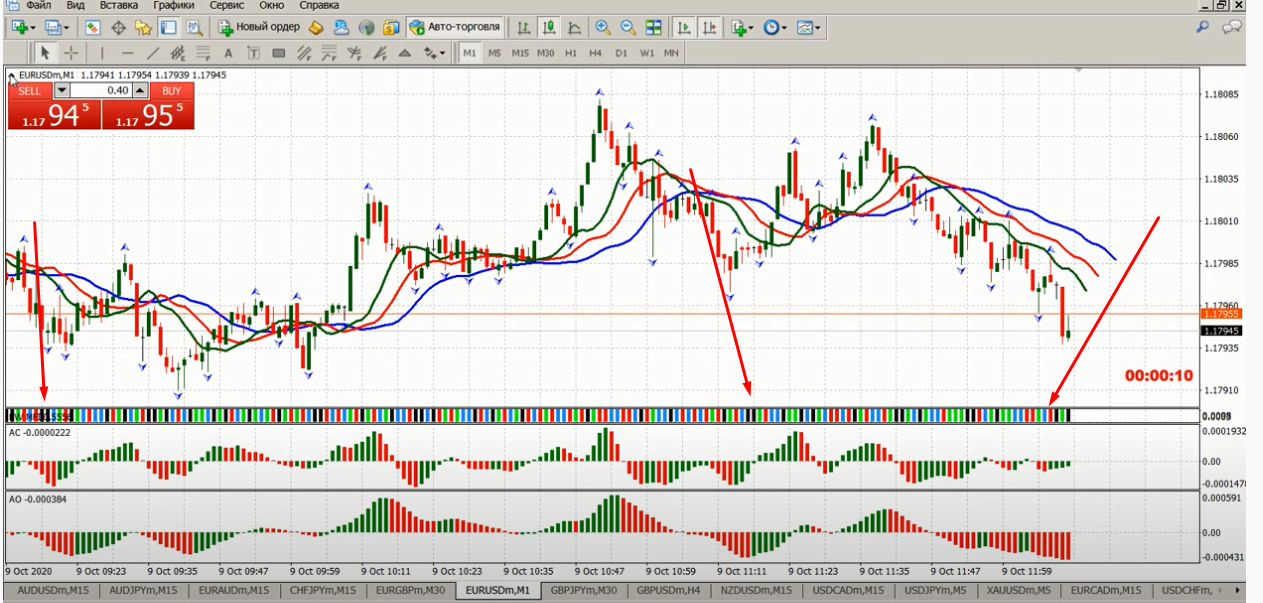The width and height of the screenshot is (1263, 603).
Task: Switch timeframe to M1
Action: (470, 53)
